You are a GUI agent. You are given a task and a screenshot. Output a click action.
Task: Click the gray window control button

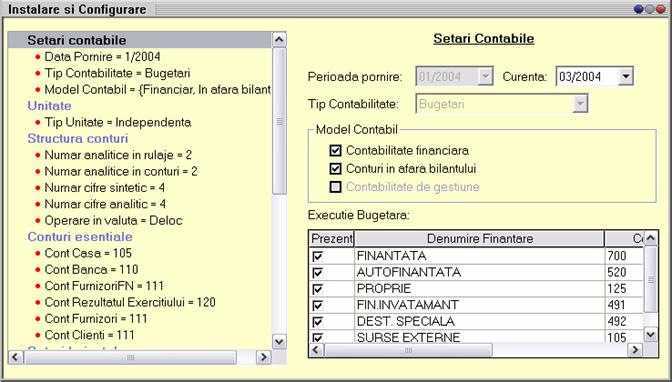[650, 9]
